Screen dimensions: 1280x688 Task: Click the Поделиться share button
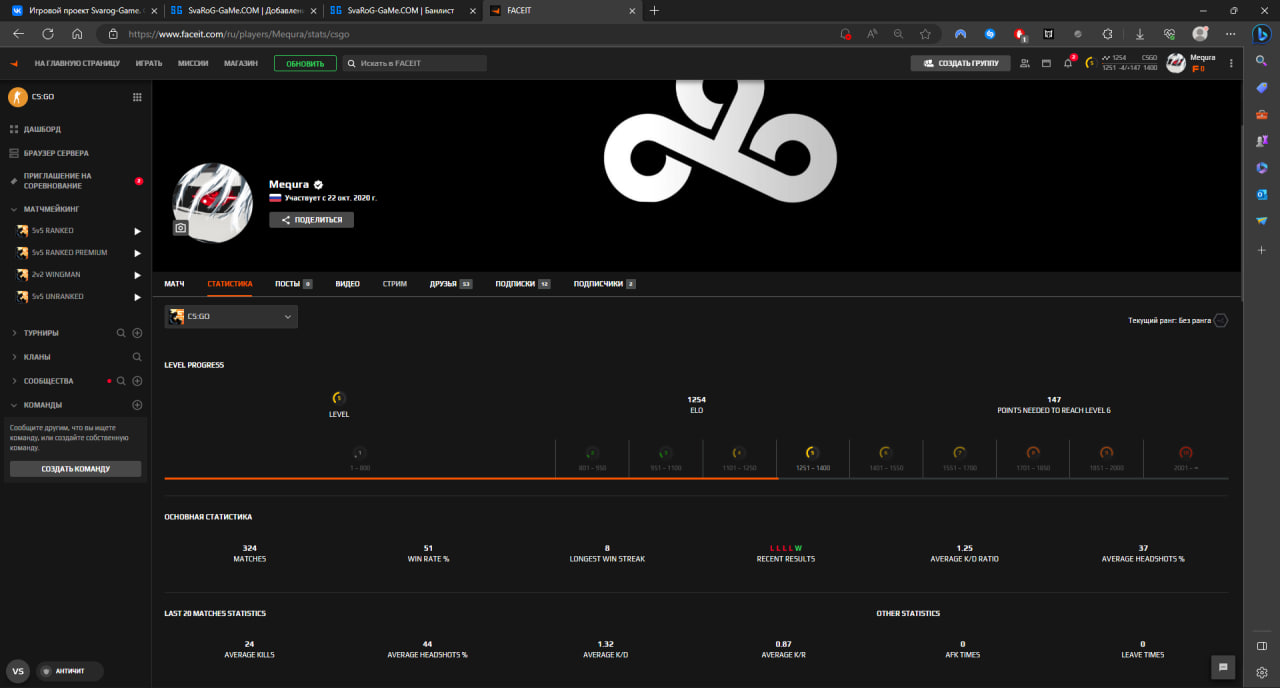click(311, 220)
